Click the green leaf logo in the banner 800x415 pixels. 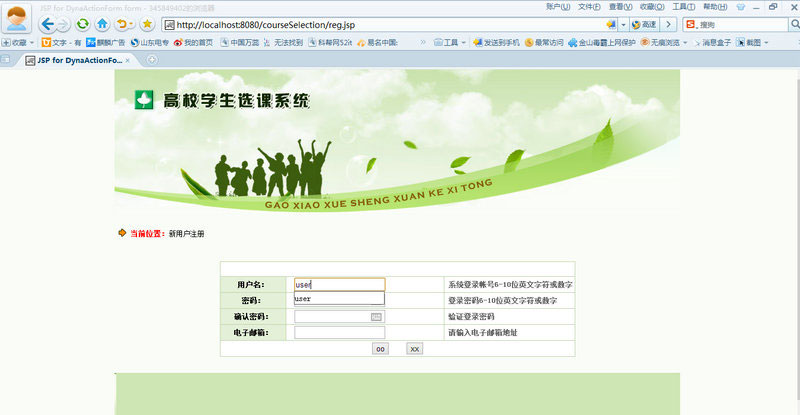[x=144, y=100]
